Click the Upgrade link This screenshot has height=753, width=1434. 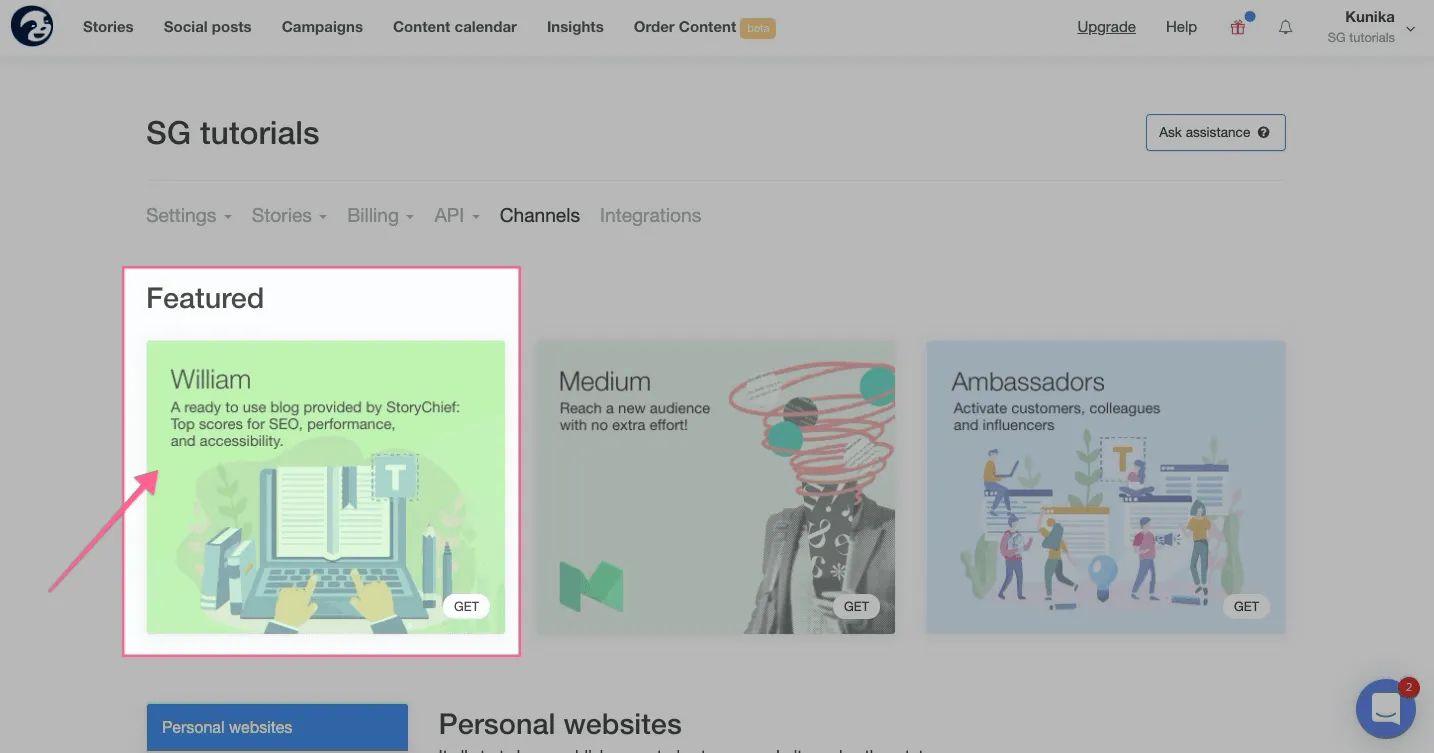(x=1106, y=27)
